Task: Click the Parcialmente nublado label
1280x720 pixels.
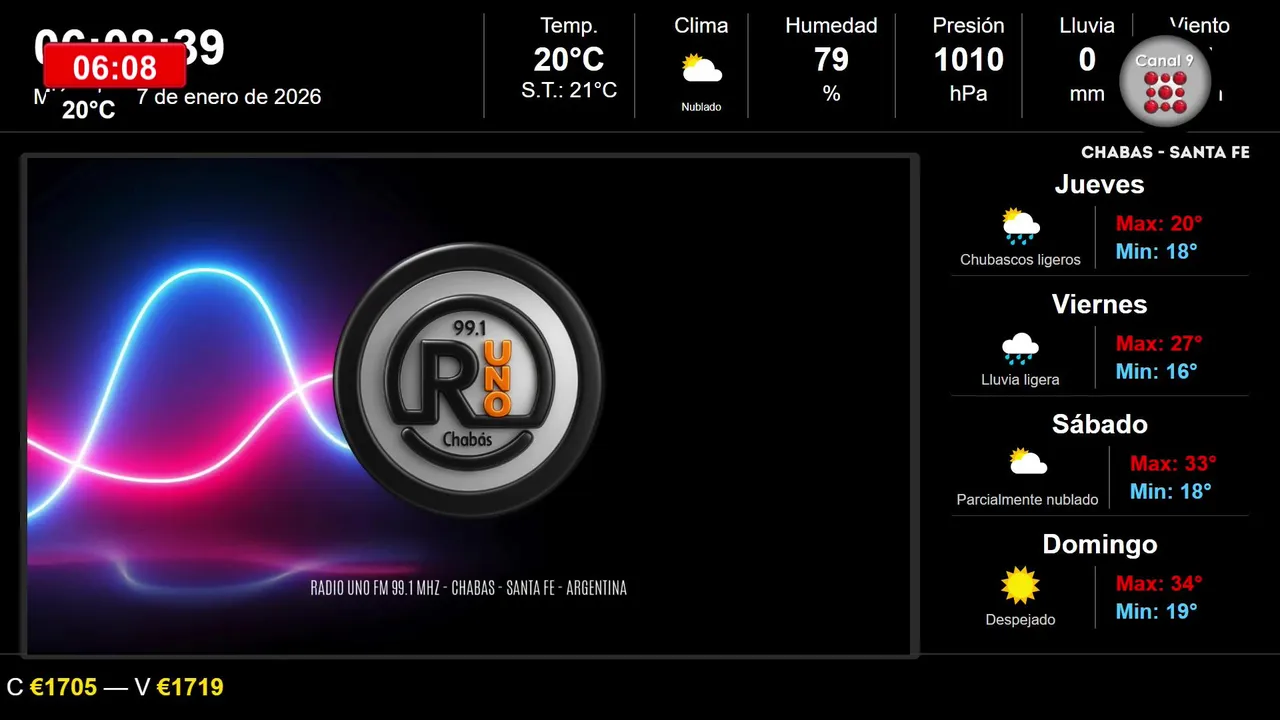Action: pyautogui.click(x=1027, y=500)
